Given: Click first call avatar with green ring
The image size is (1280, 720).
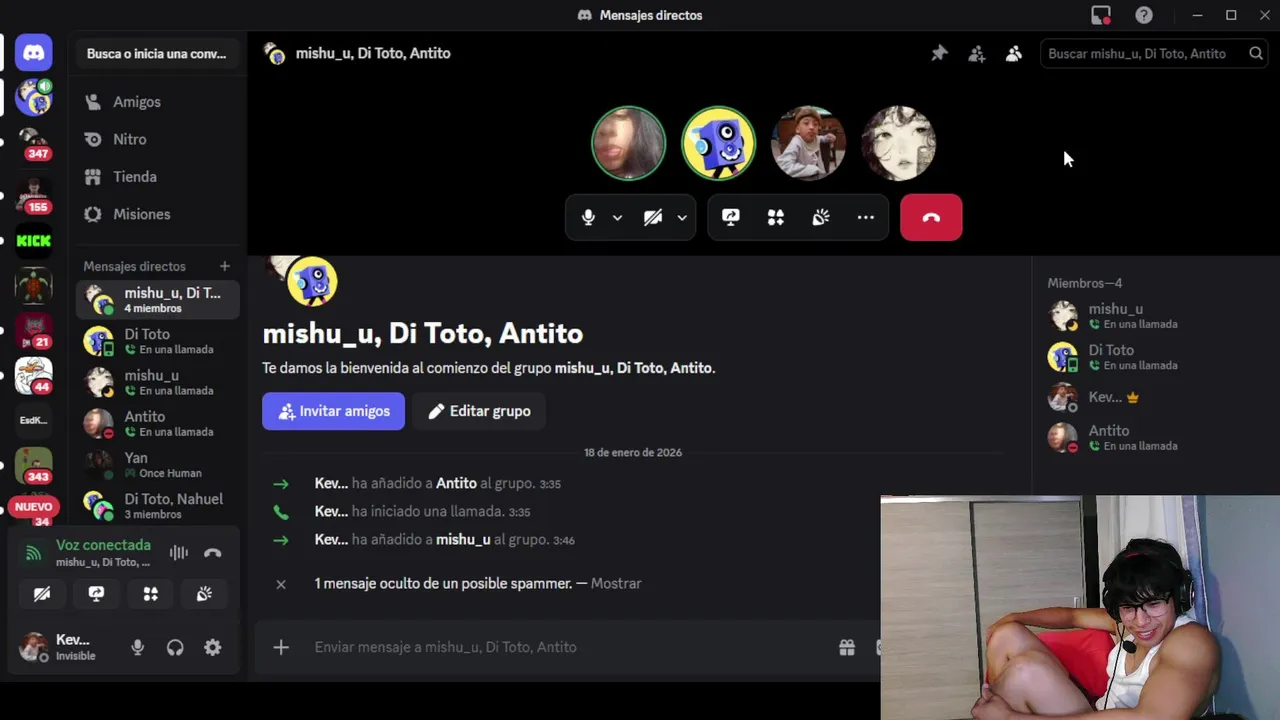Looking at the screenshot, I should (628, 144).
